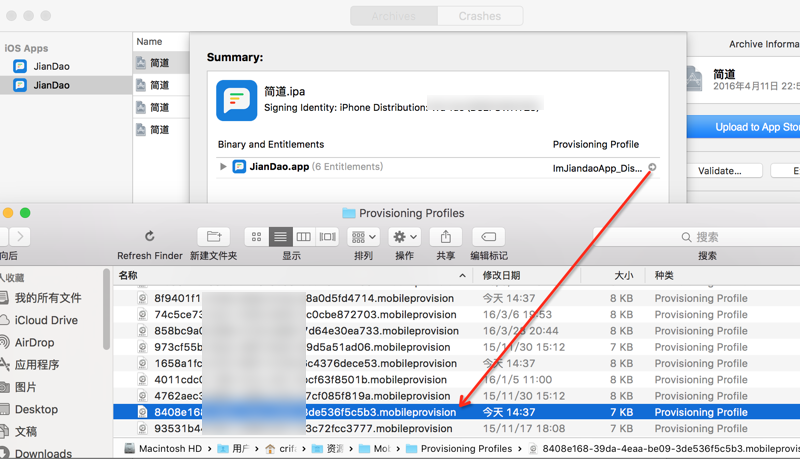Screen dimensions: 800x459
Task: Click the Finder sidebar scrollbar
Action: pos(106,309)
